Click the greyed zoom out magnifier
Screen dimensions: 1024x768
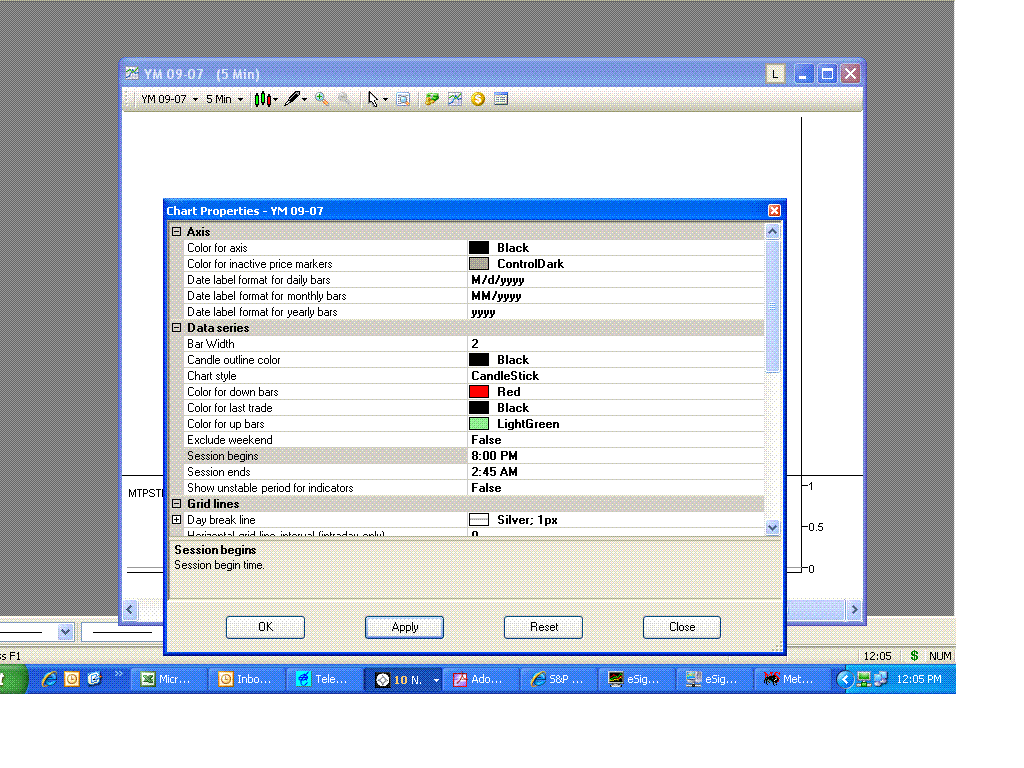[x=344, y=99]
